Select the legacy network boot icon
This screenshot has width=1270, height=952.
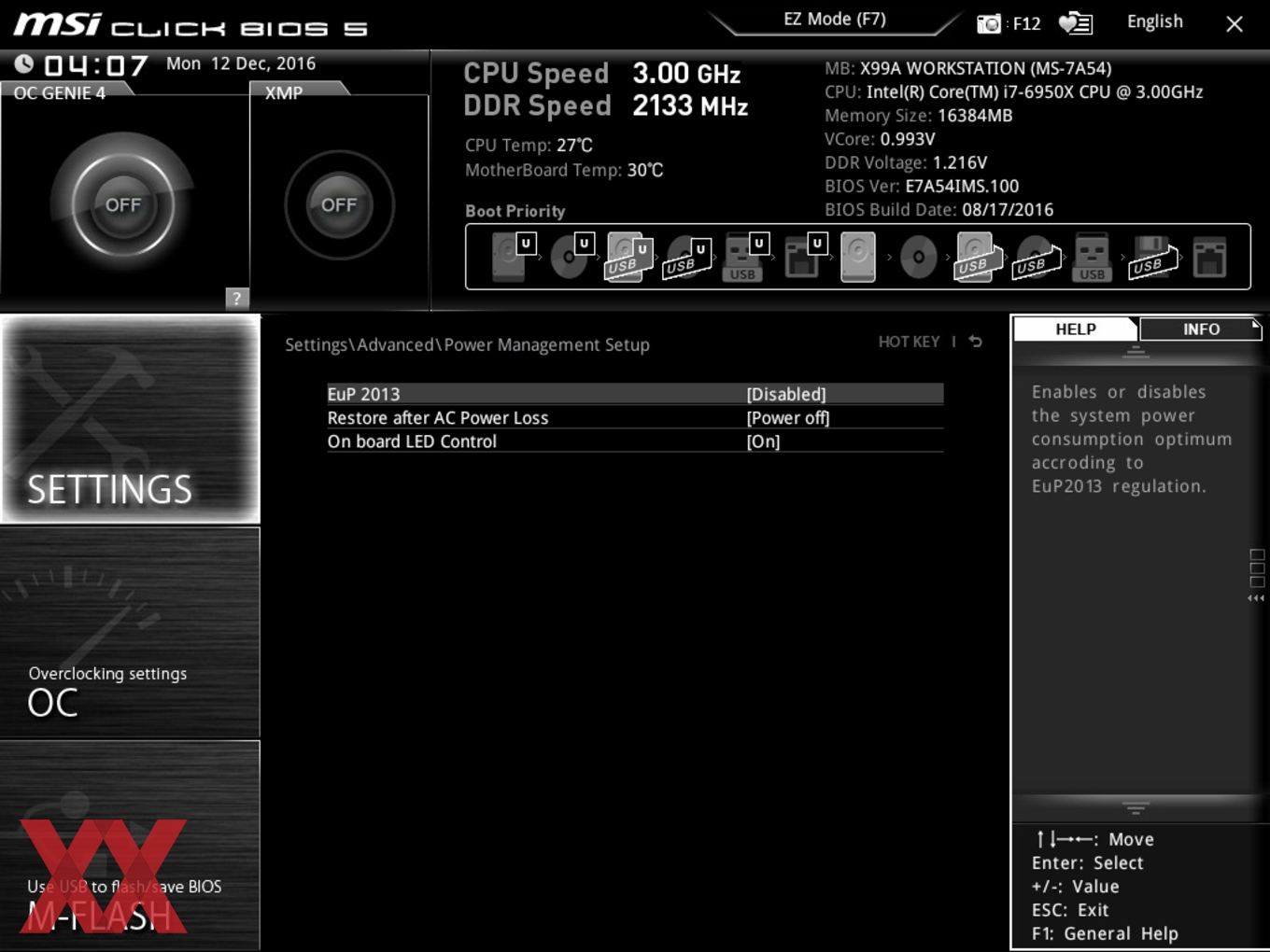pos(1209,257)
